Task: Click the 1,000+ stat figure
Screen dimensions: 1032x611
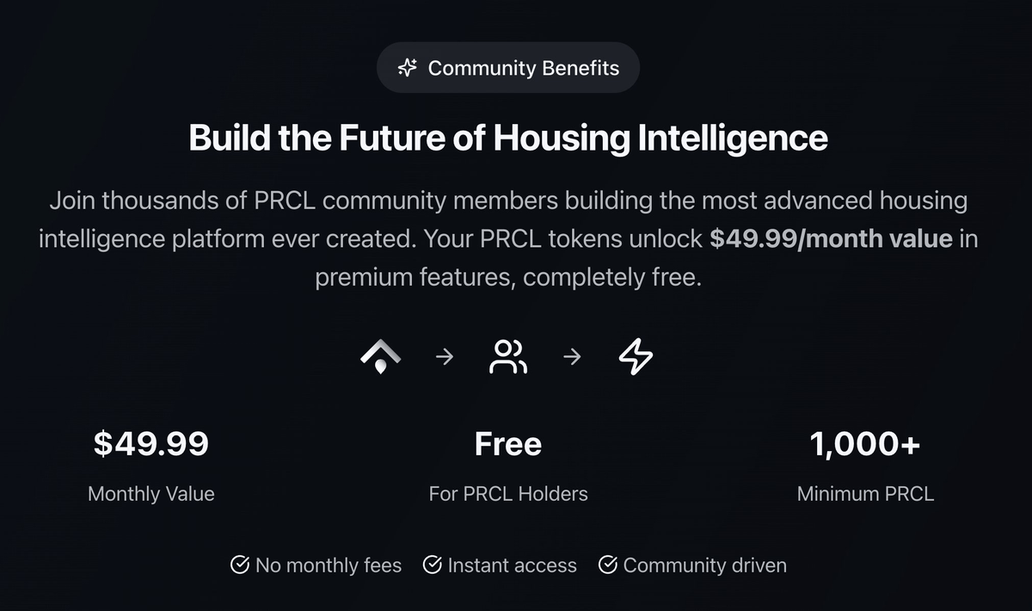Action: pyautogui.click(x=865, y=444)
